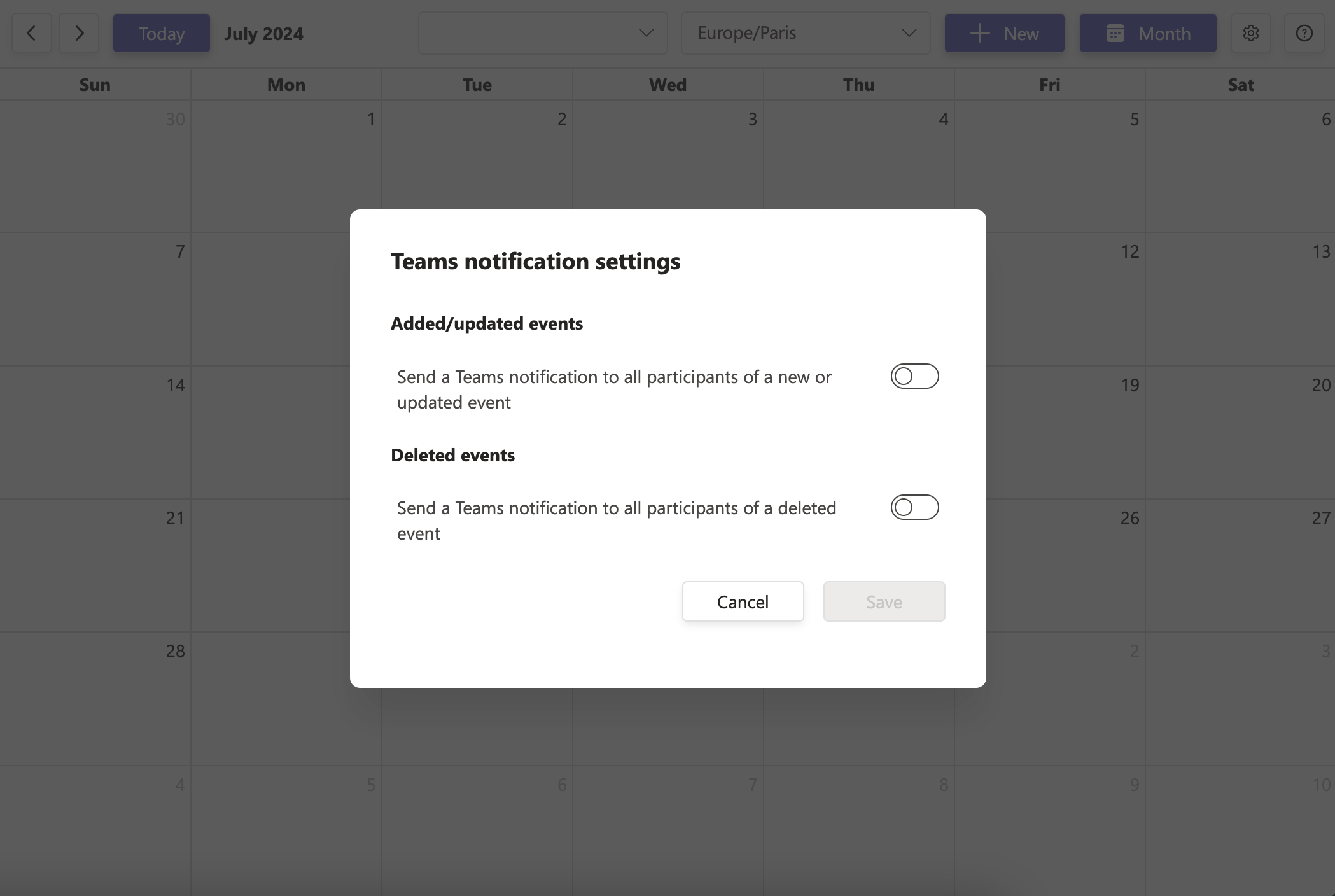Click the Sun column header
This screenshot has width=1335, height=896.
tap(95, 85)
